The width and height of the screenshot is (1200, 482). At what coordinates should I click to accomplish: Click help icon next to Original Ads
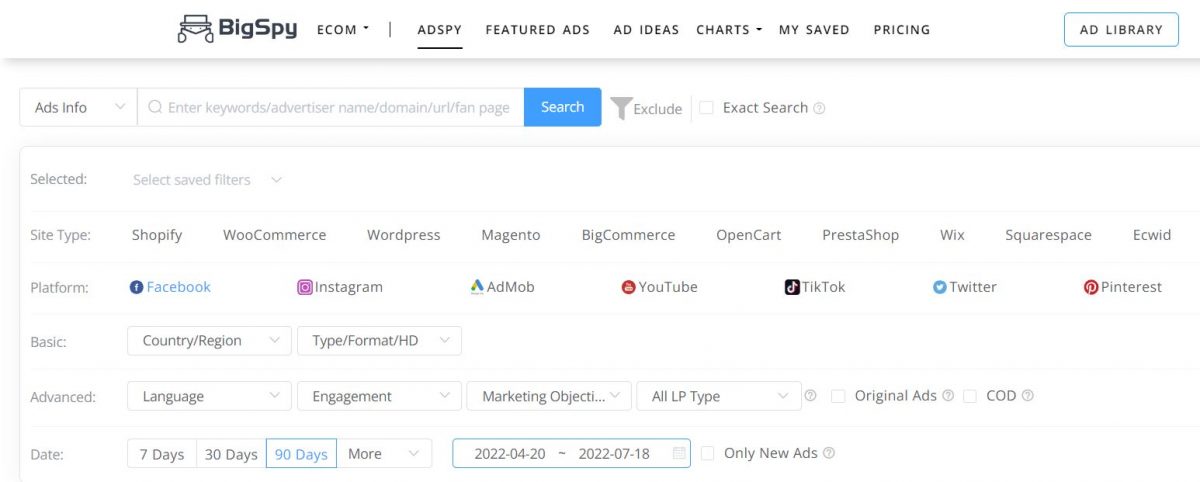(x=948, y=396)
